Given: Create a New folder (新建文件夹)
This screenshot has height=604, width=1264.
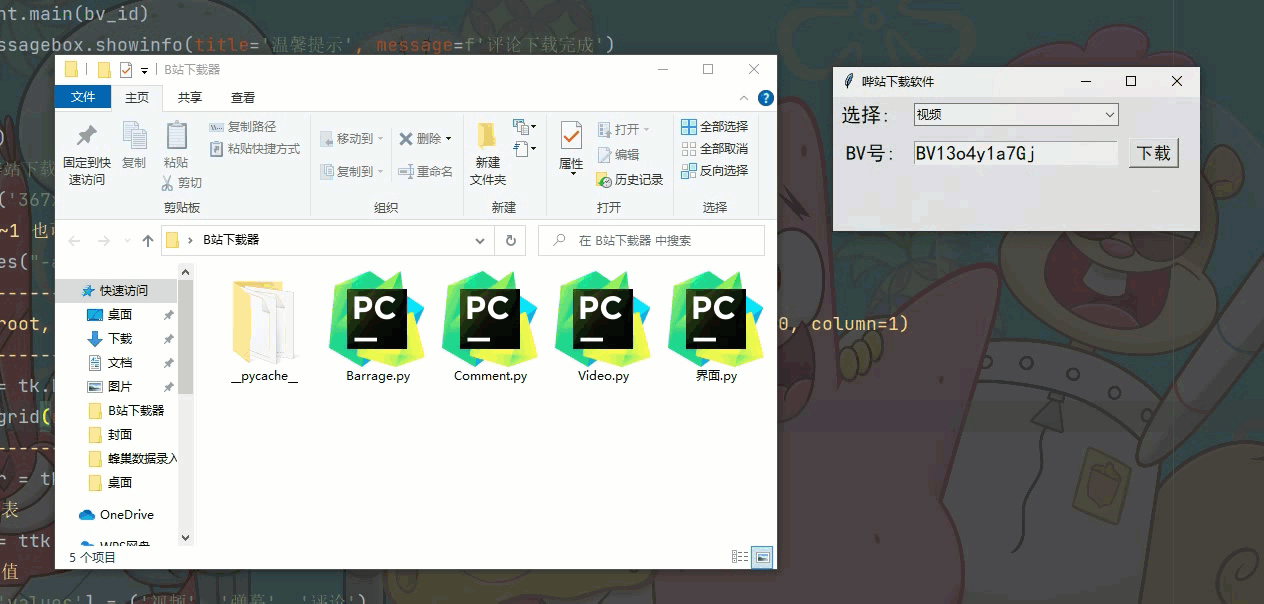Looking at the screenshot, I should [x=488, y=154].
